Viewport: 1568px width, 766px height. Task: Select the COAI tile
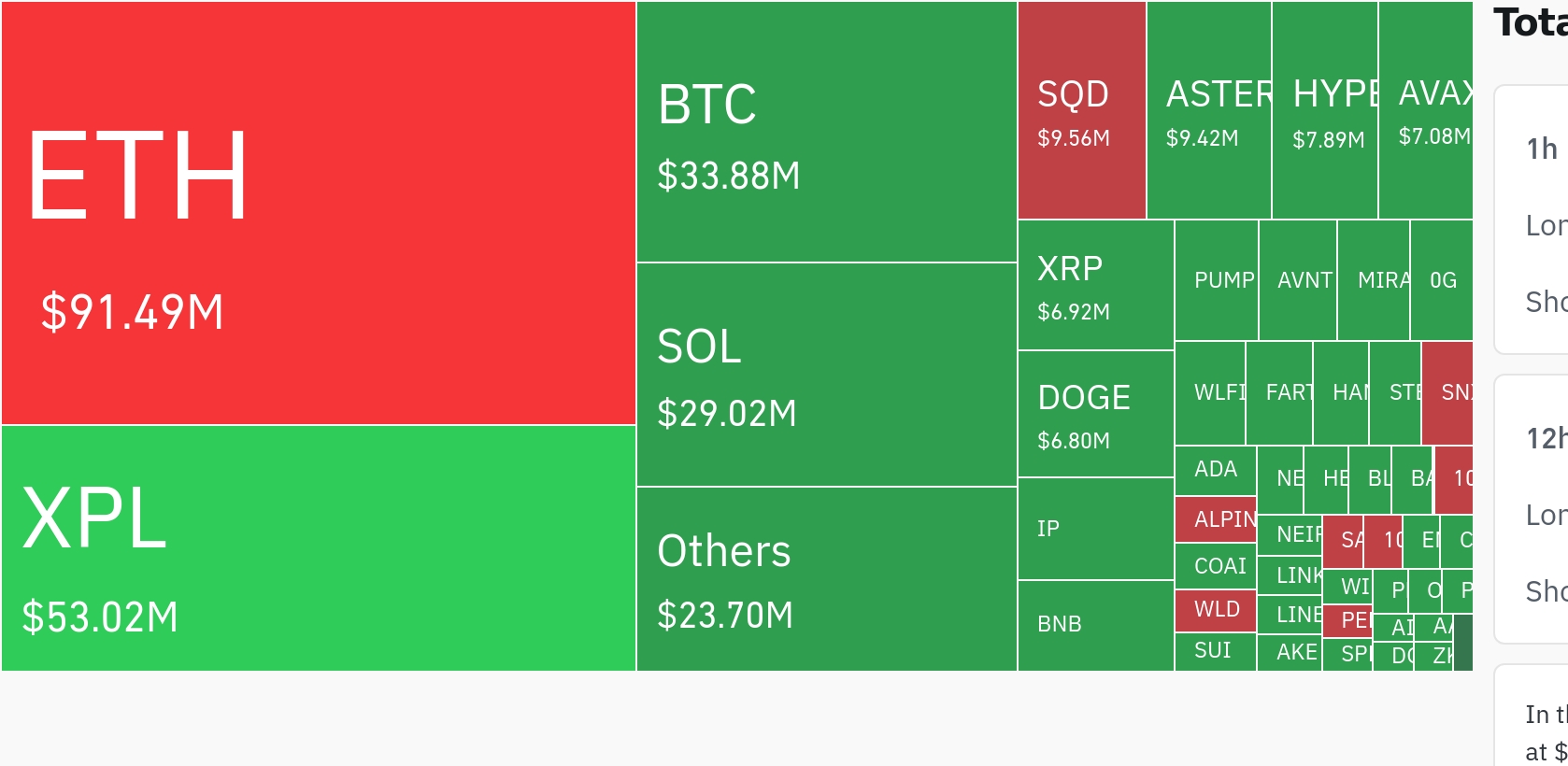point(1215,566)
